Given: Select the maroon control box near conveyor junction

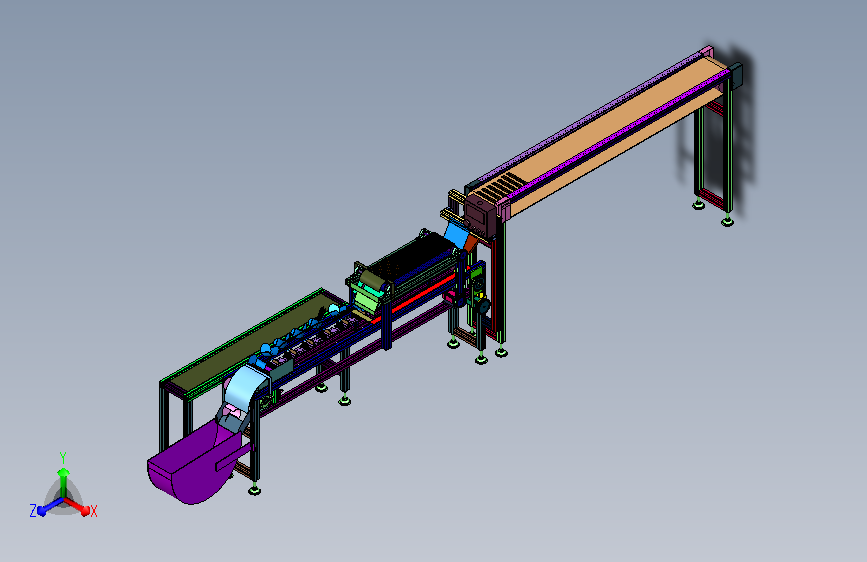Looking at the screenshot, I should (480, 216).
